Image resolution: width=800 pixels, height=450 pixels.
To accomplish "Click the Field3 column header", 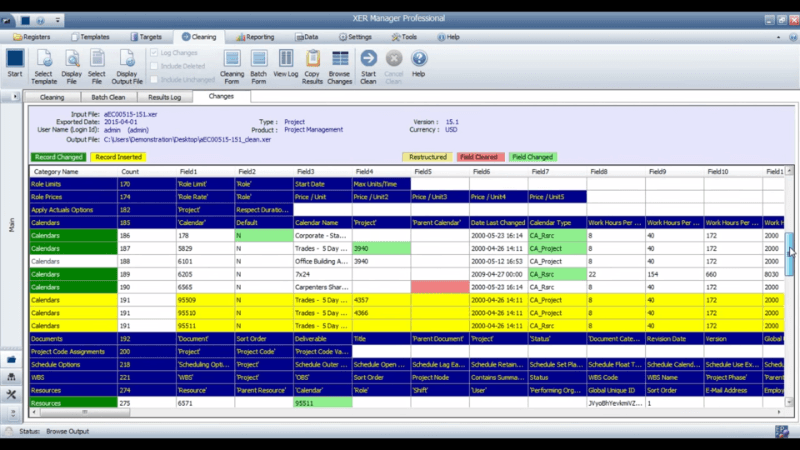I will (322, 171).
